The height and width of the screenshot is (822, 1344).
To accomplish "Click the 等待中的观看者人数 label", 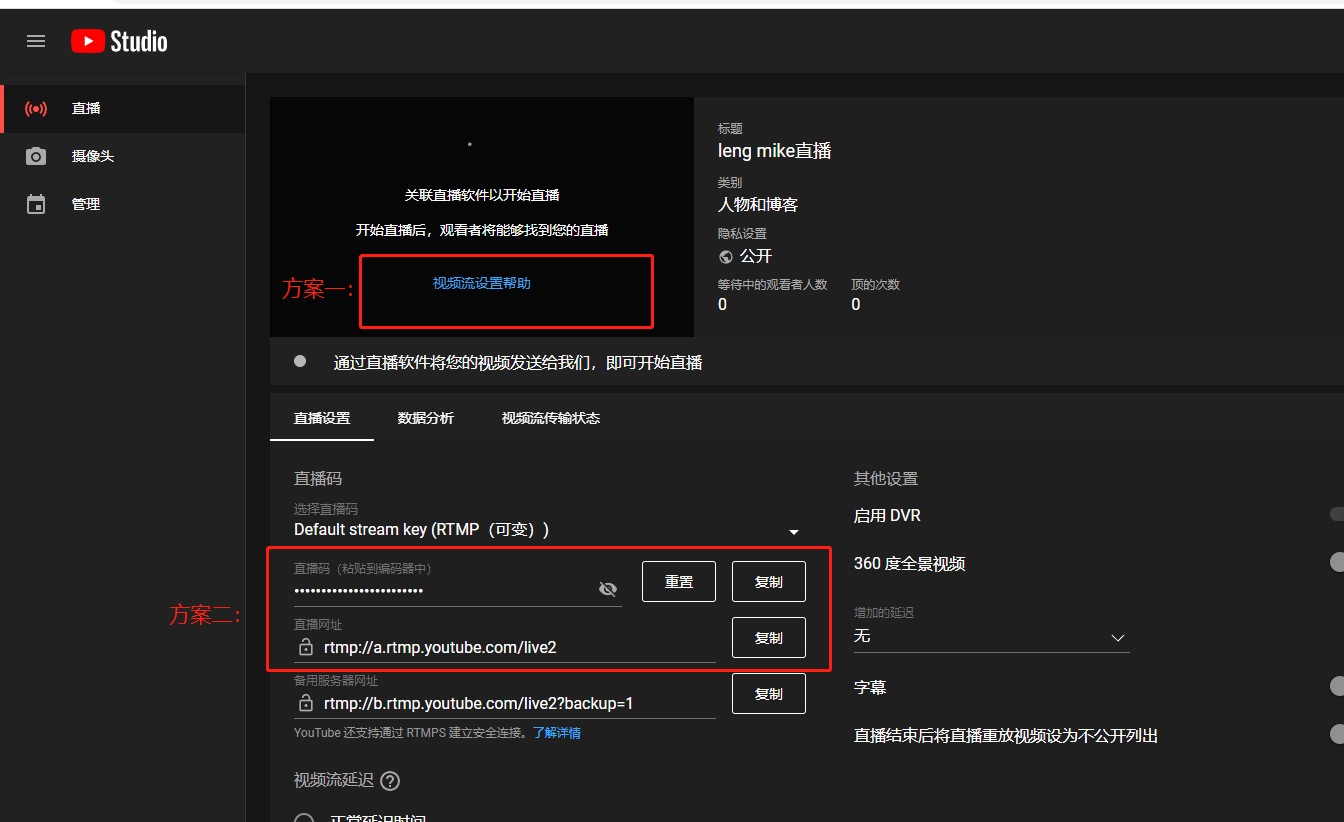I will point(773,285).
